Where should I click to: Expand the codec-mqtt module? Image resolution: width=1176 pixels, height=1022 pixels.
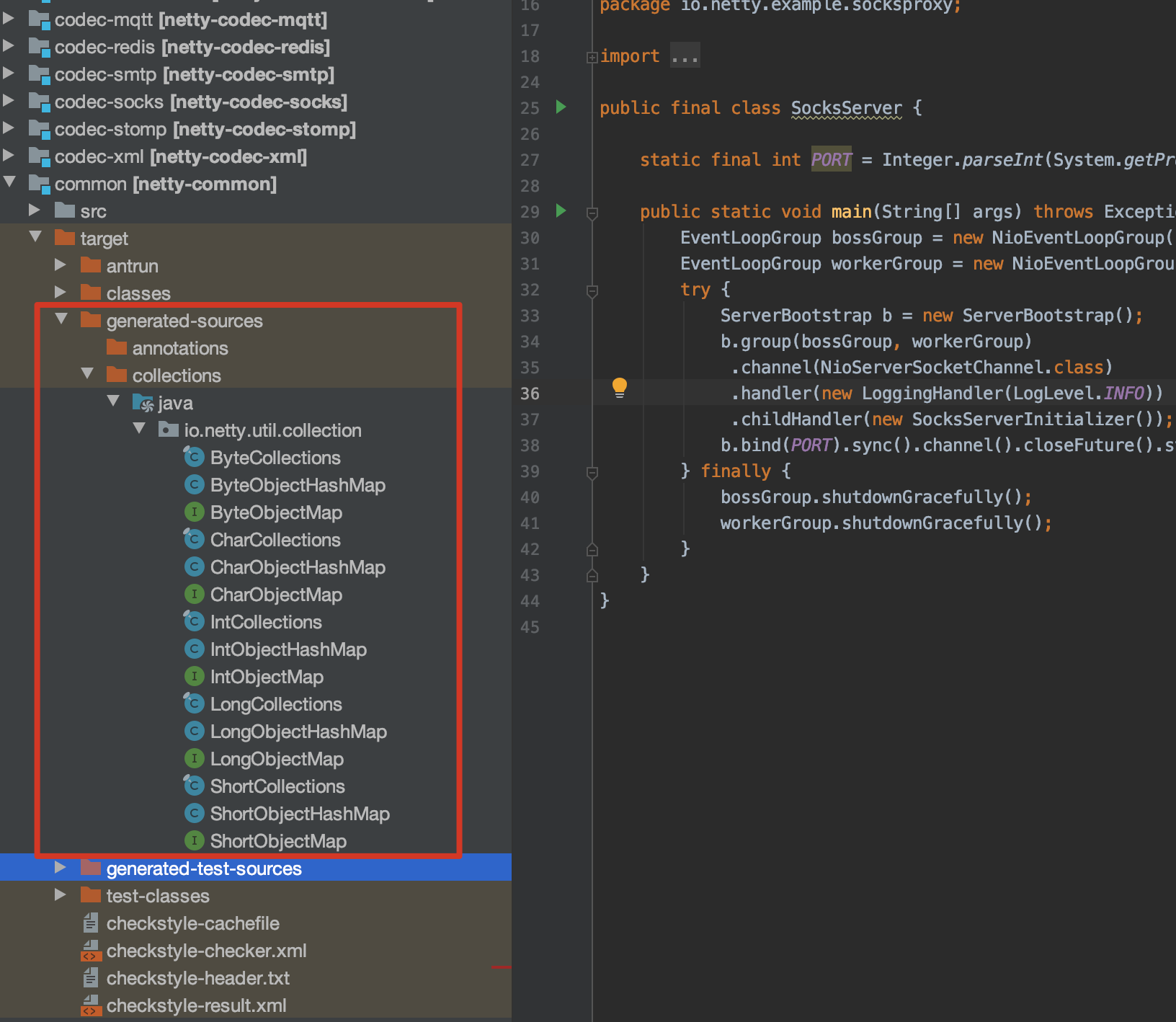(9, 18)
